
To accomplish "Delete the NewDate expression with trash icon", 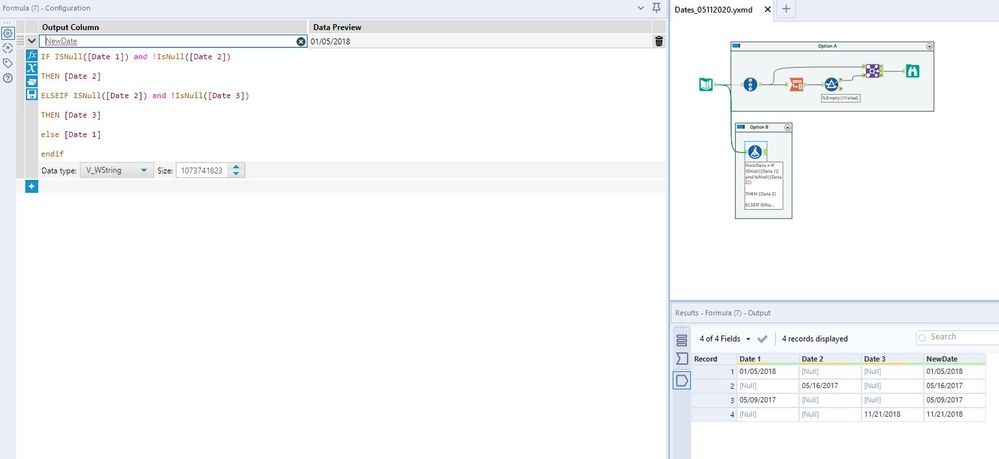I will (x=659, y=41).
